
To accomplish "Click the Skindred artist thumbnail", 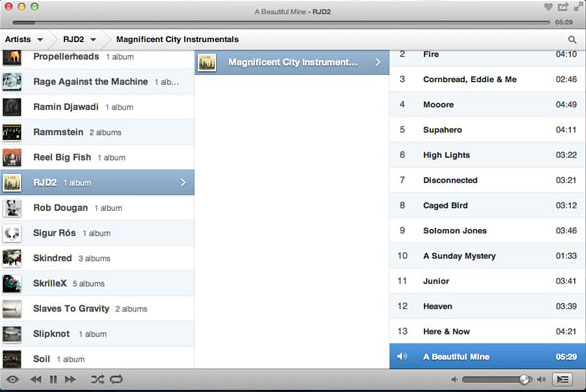I will pos(12,258).
